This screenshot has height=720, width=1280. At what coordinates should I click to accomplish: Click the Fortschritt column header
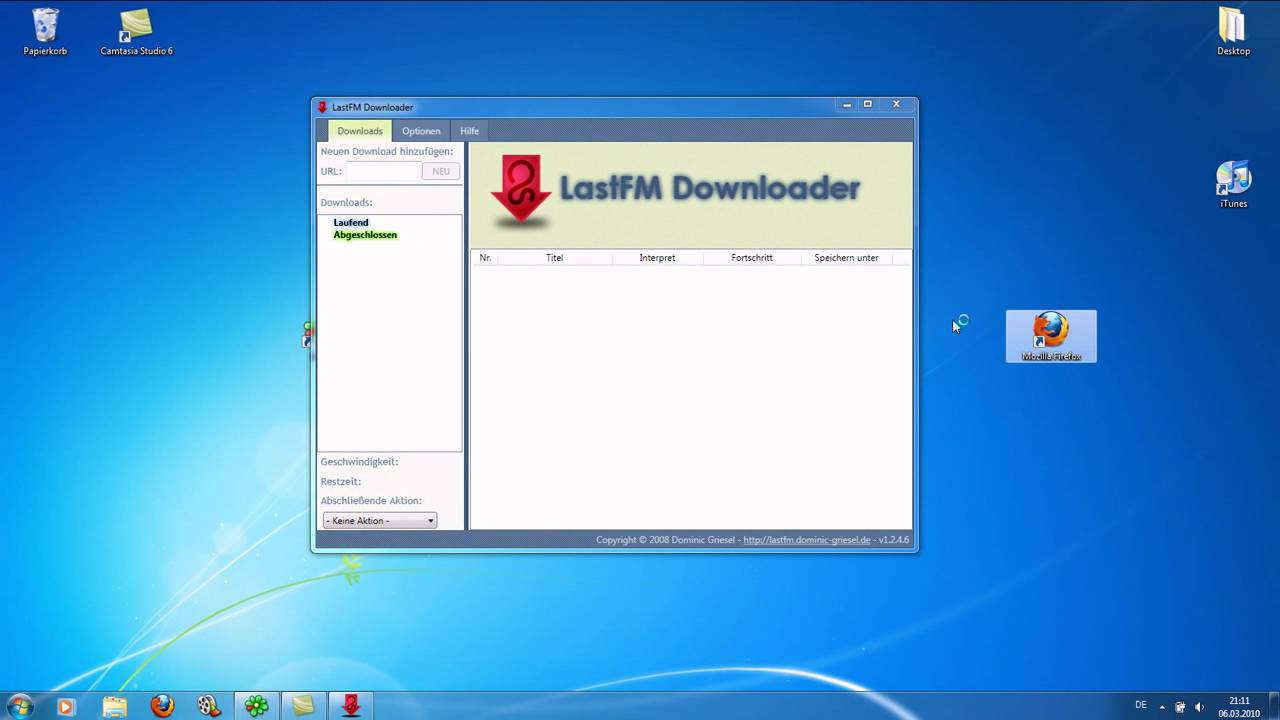point(752,258)
